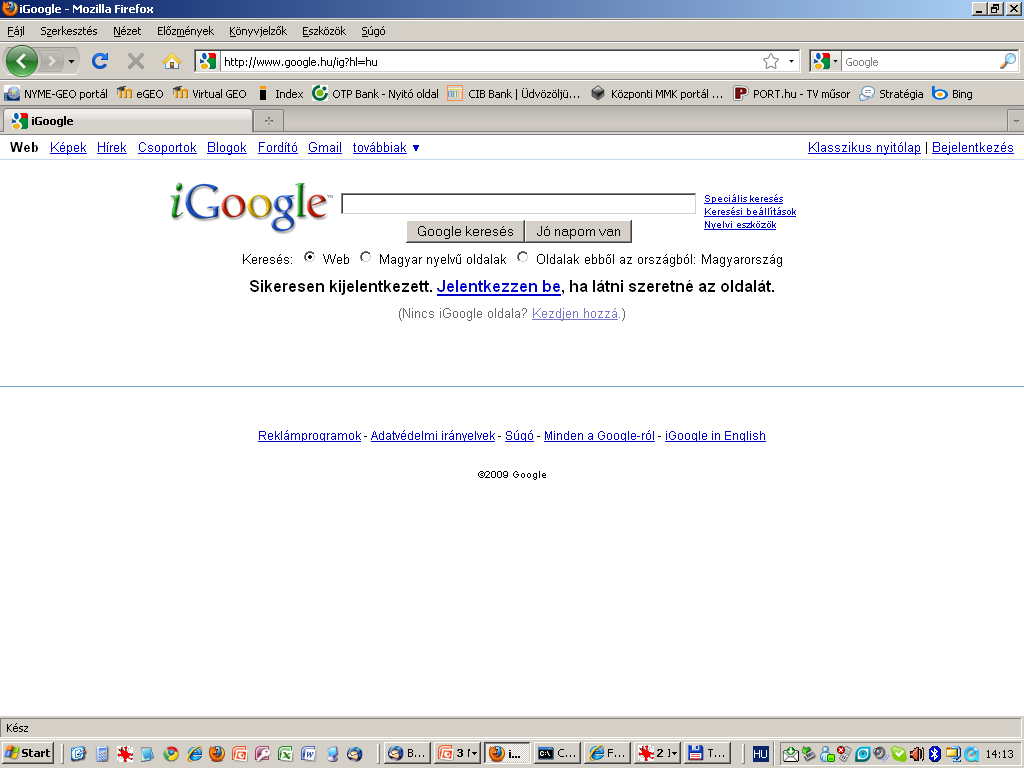Click the Stop loading X icon
The width and height of the screenshot is (1024, 768).
136,61
